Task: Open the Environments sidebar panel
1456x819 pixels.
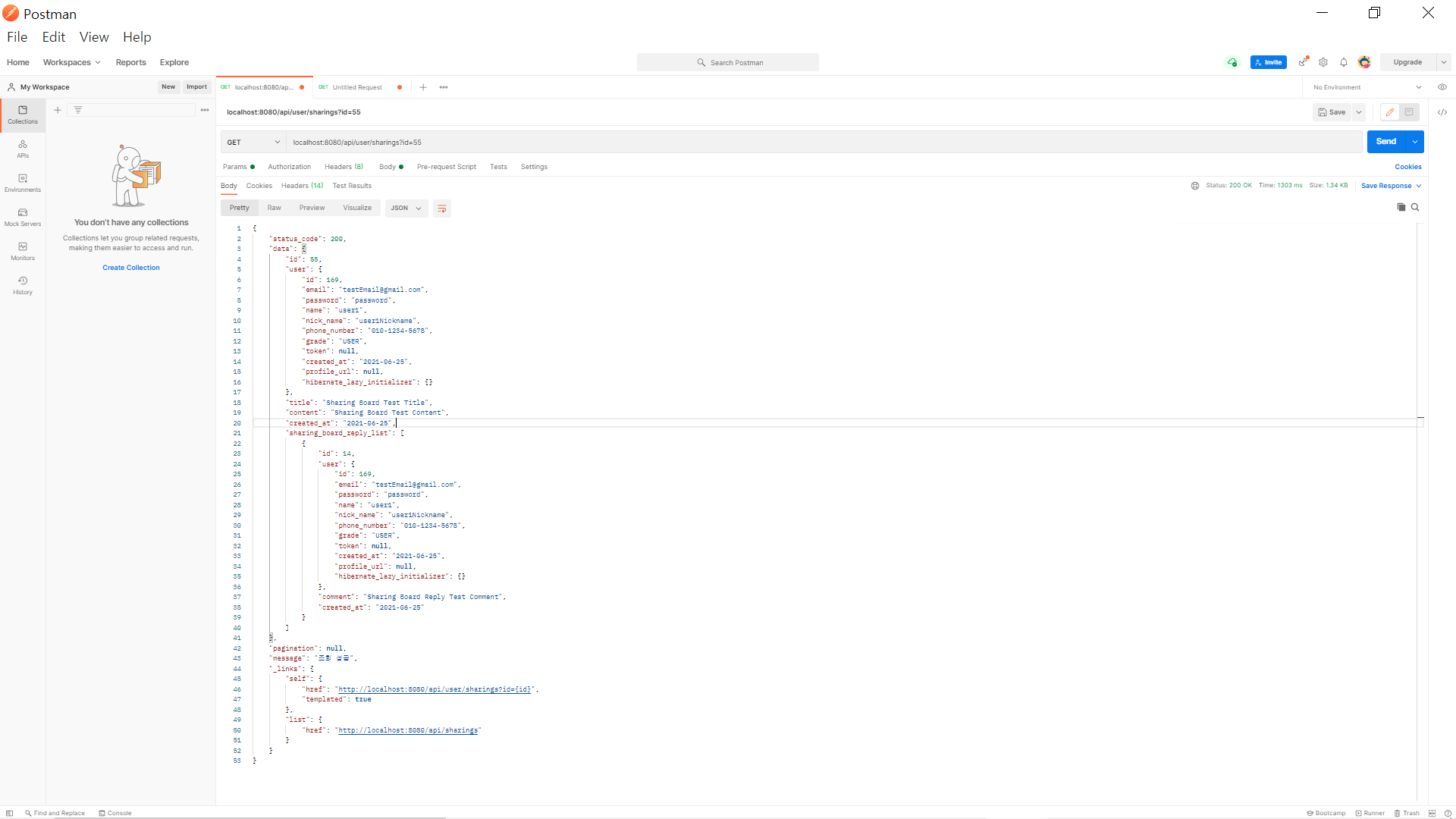Action: (22, 182)
